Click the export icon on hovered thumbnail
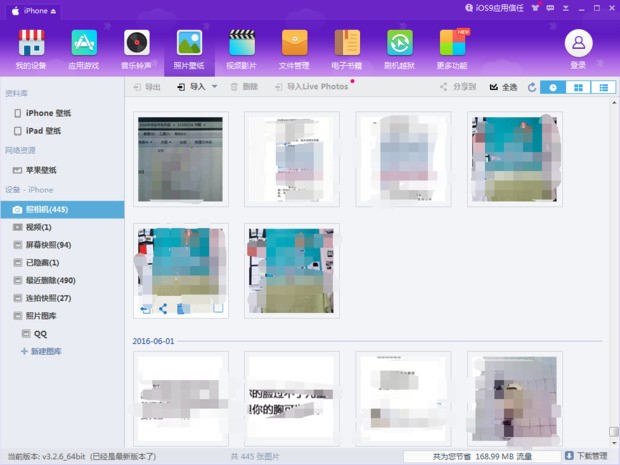Image resolution: width=620 pixels, height=465 pixels. [145, 309]
